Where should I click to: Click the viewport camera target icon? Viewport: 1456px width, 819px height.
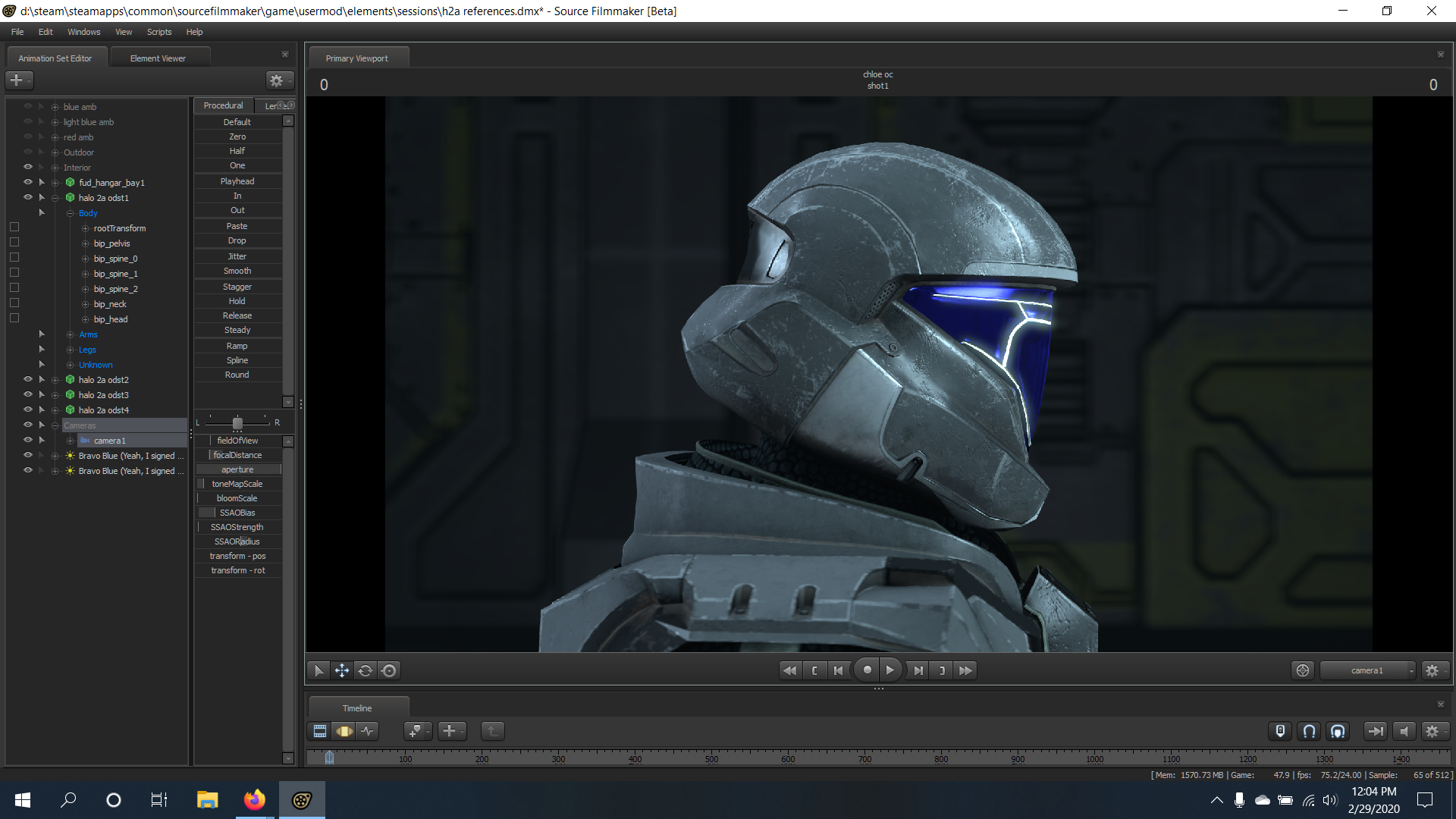[x=1303, y=670]
